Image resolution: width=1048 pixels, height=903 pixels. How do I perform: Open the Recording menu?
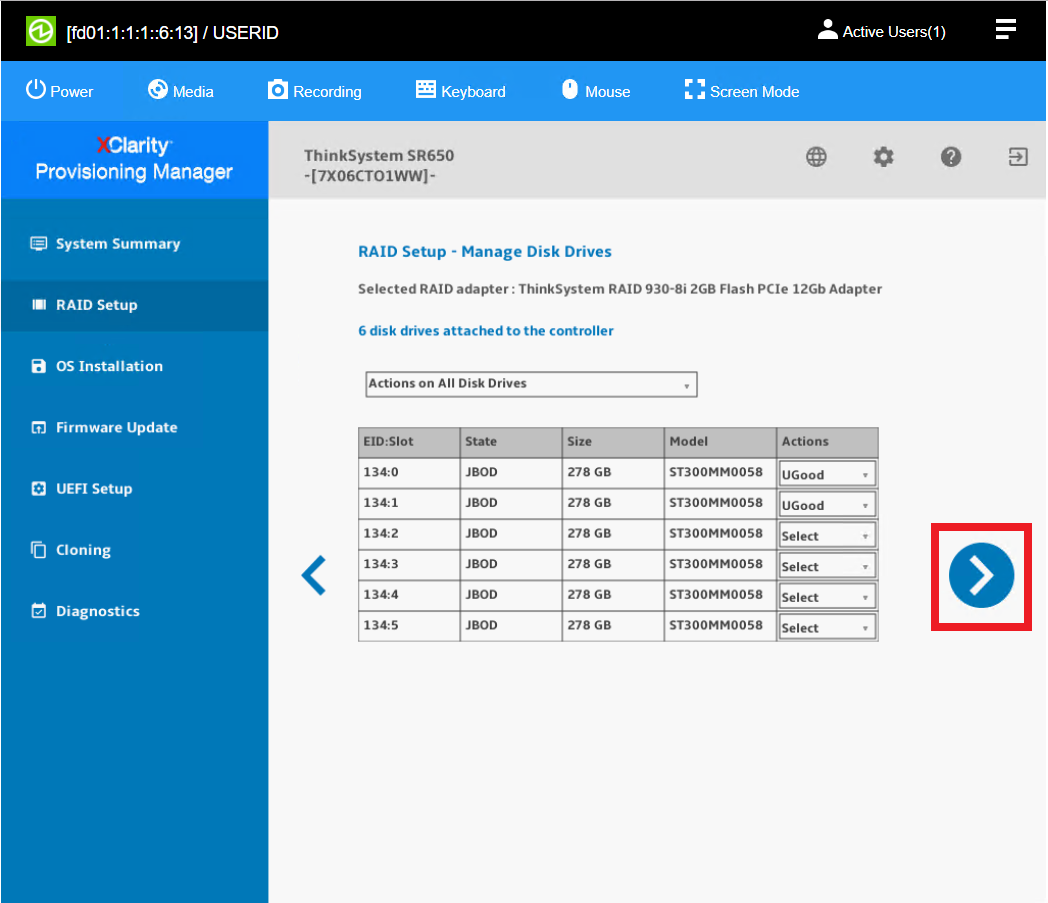tap(314, 91)
